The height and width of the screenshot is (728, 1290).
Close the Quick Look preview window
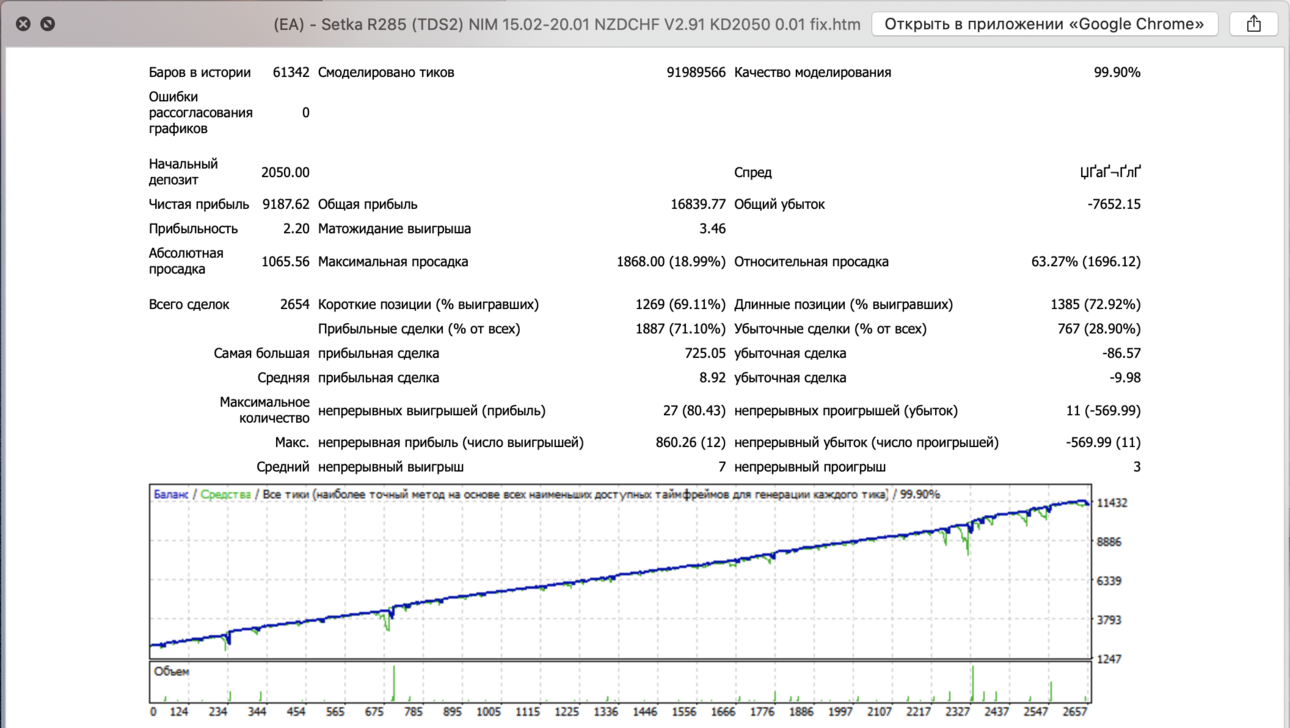click(x=23, y=23)
